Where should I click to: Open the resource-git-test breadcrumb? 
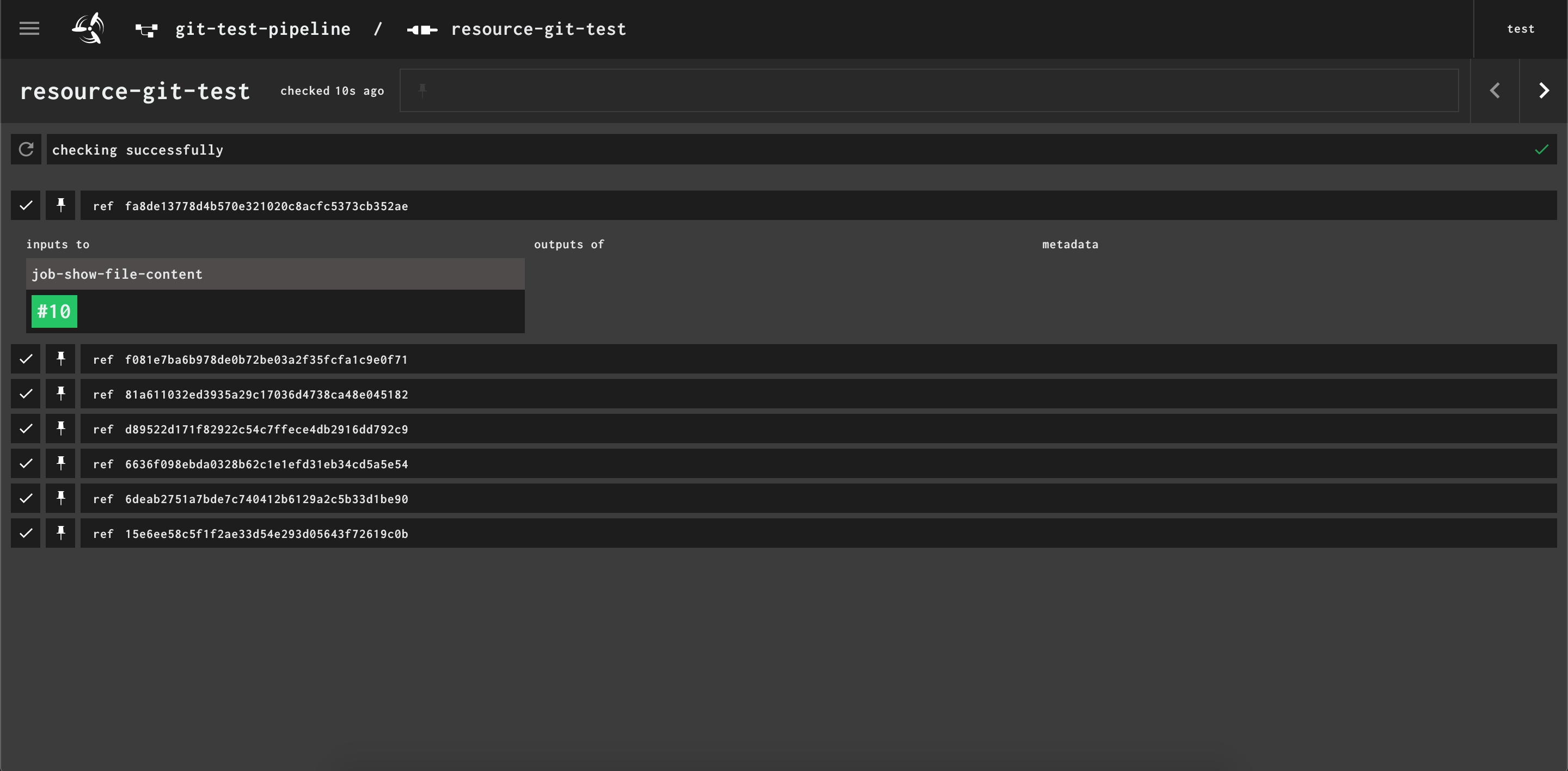pyautogui.click(x=537, y=29)
